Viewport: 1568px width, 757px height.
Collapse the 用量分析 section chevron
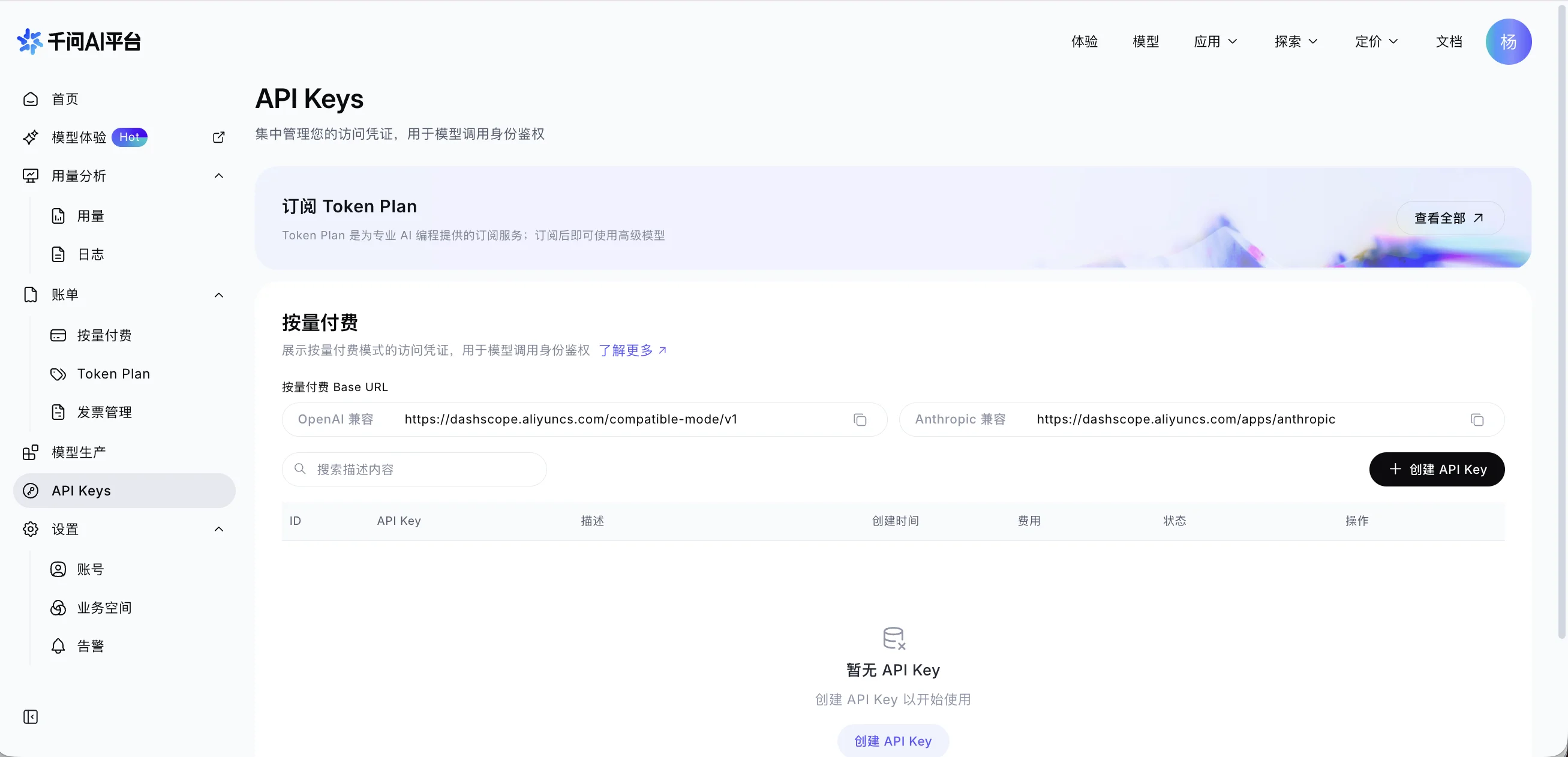[x=219, y=176]
